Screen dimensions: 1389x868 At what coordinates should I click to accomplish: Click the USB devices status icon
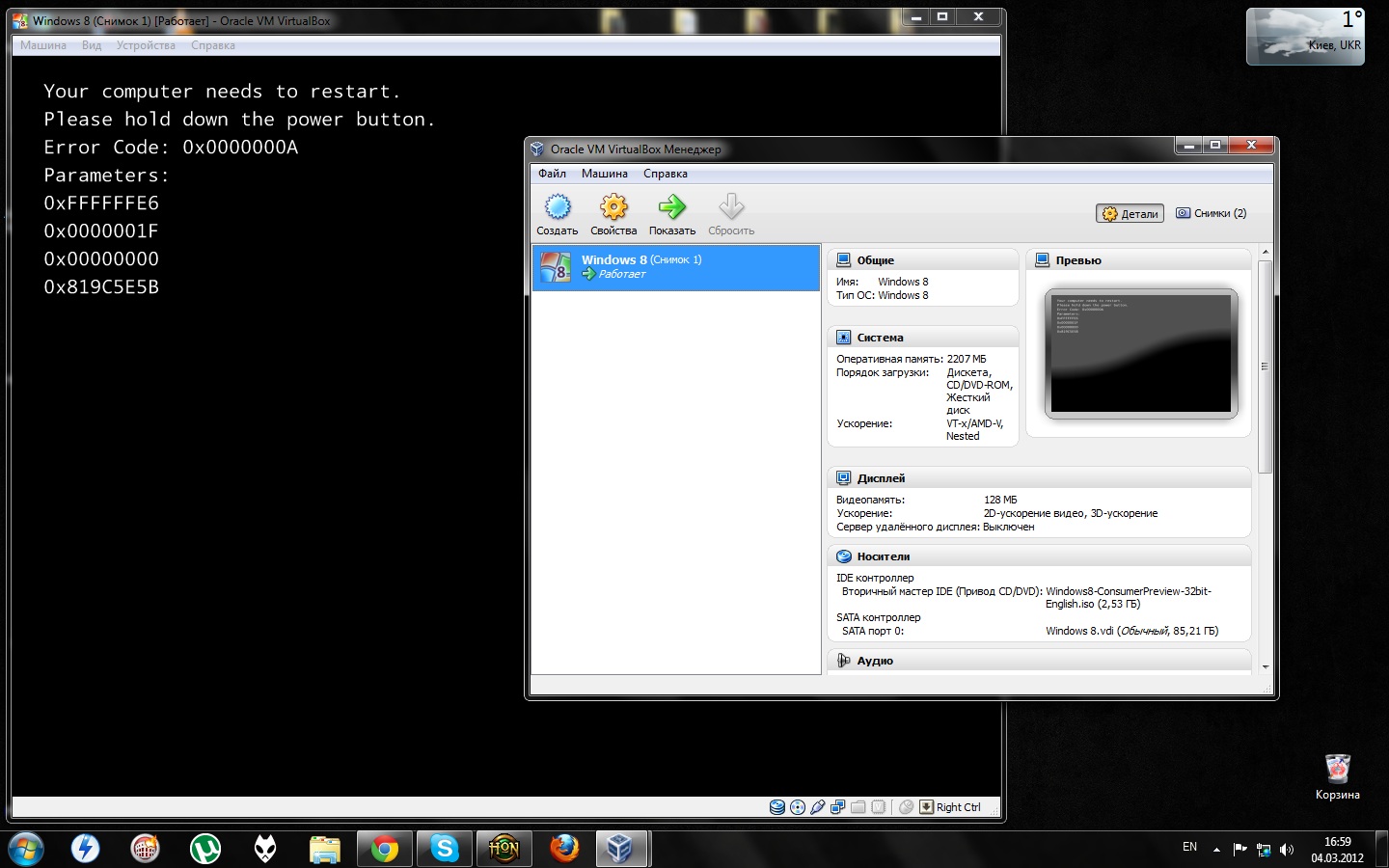(x=818, y=807)
